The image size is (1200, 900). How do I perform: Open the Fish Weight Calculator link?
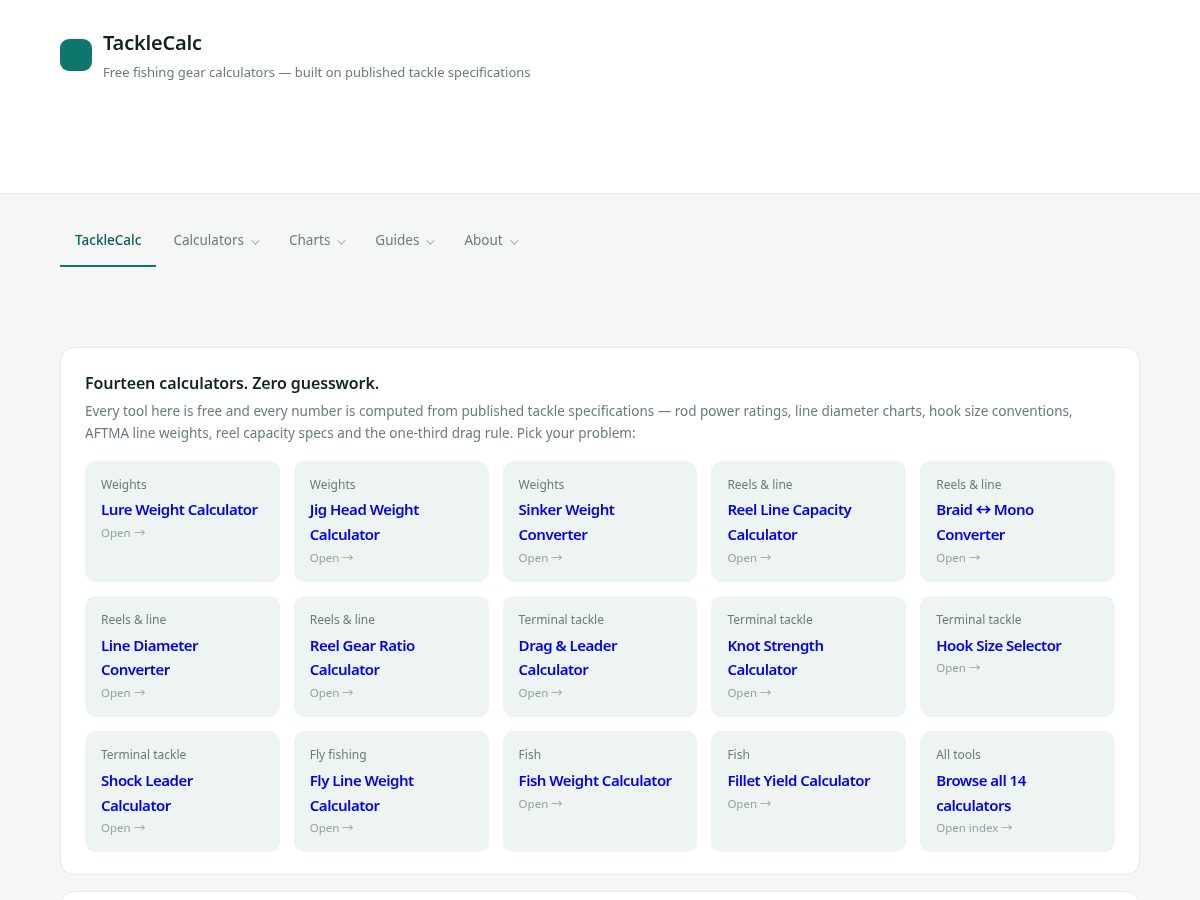[595, 781]
